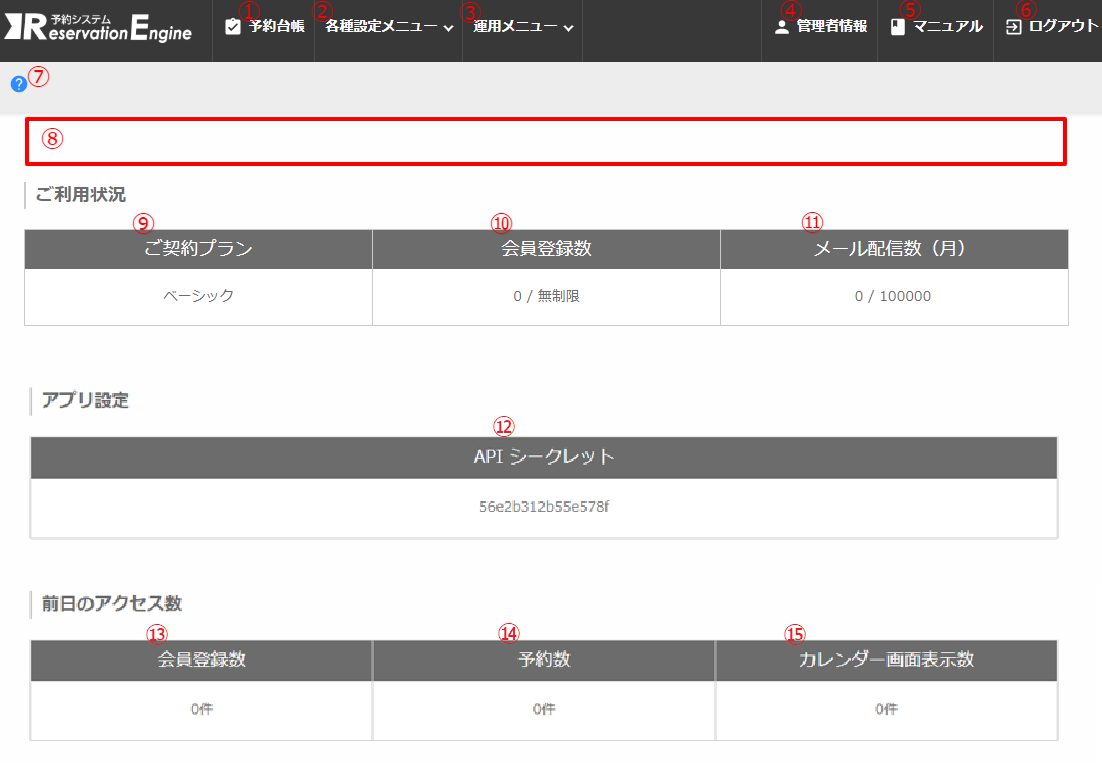Expand the 運用メニュー chevron arrow
The height and width of the screenshot is (766, 1102).
(x=568, y=28)
